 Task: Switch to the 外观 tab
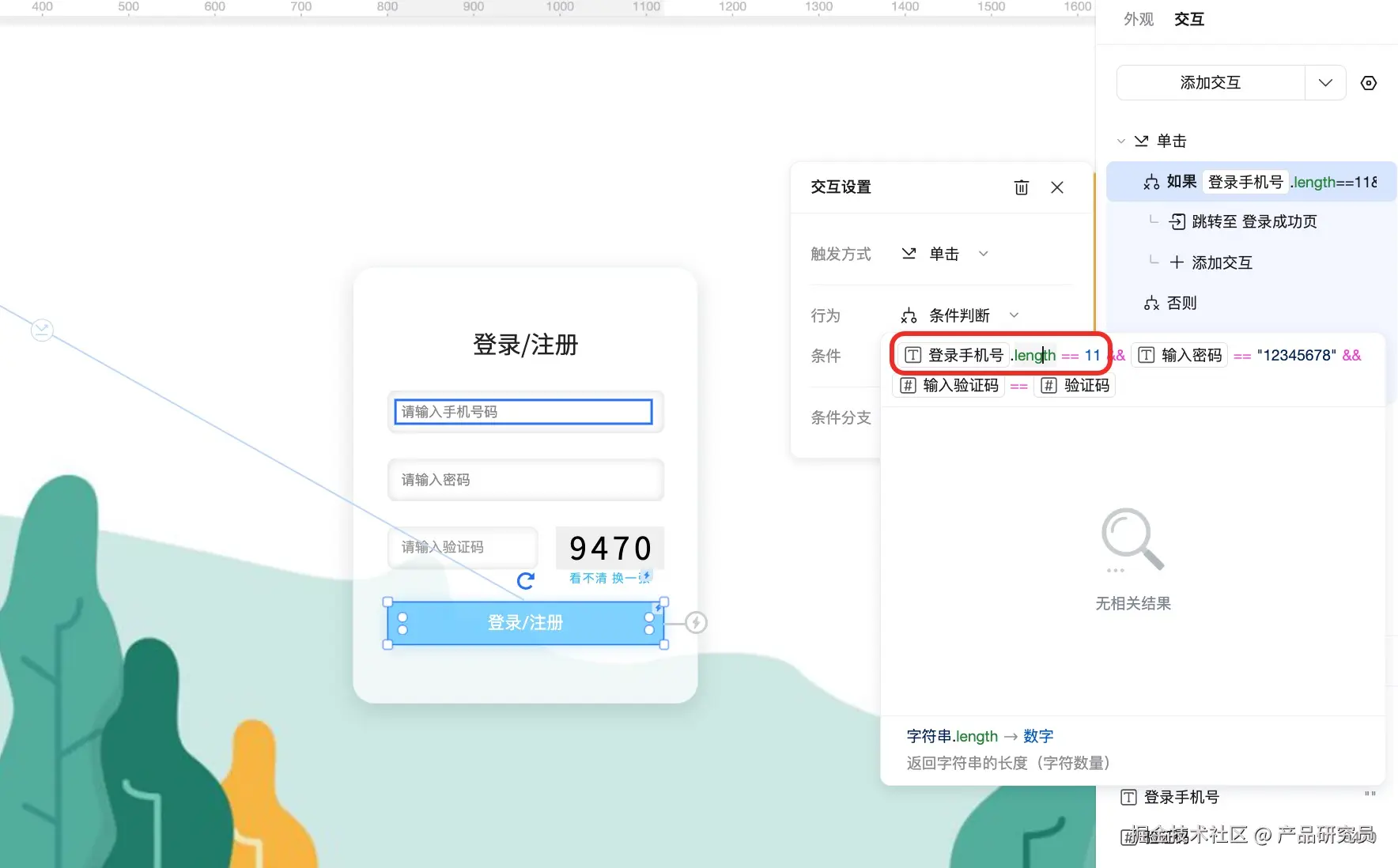pos(1139,19)
